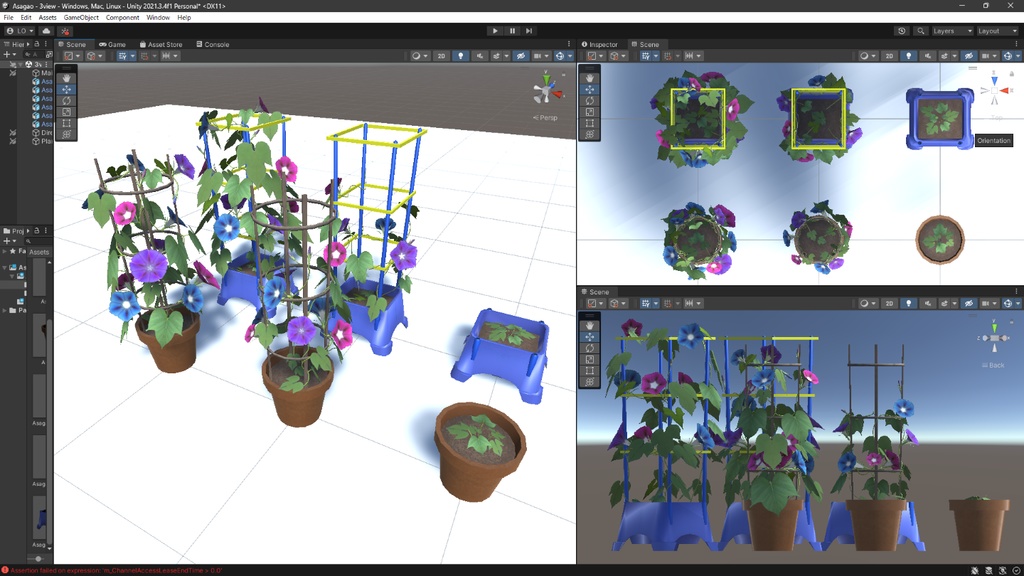Select Rect tool in top-right Scene view

click(x=590, y=123)
